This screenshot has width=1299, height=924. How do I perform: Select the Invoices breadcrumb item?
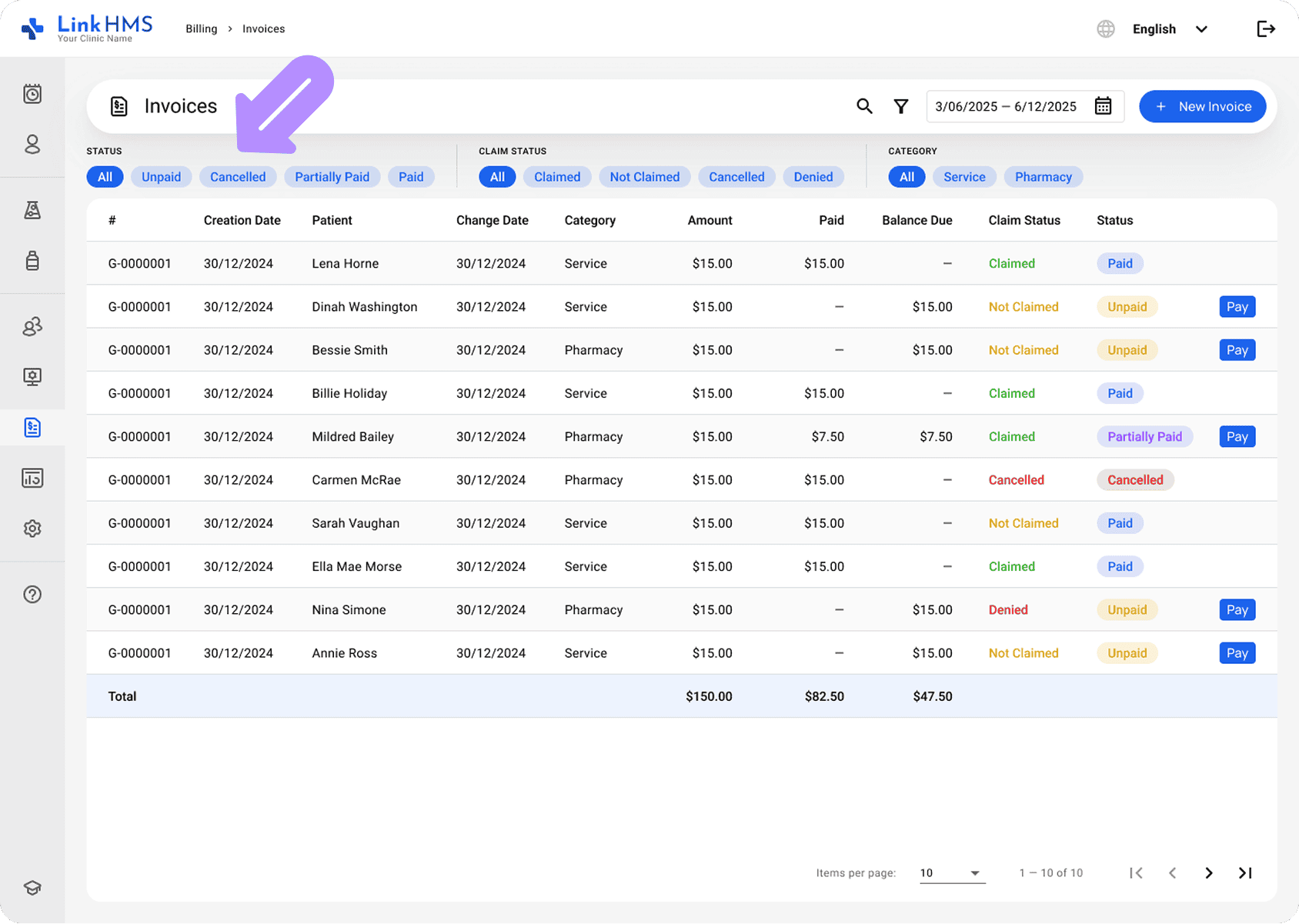(x=263, y=28)
